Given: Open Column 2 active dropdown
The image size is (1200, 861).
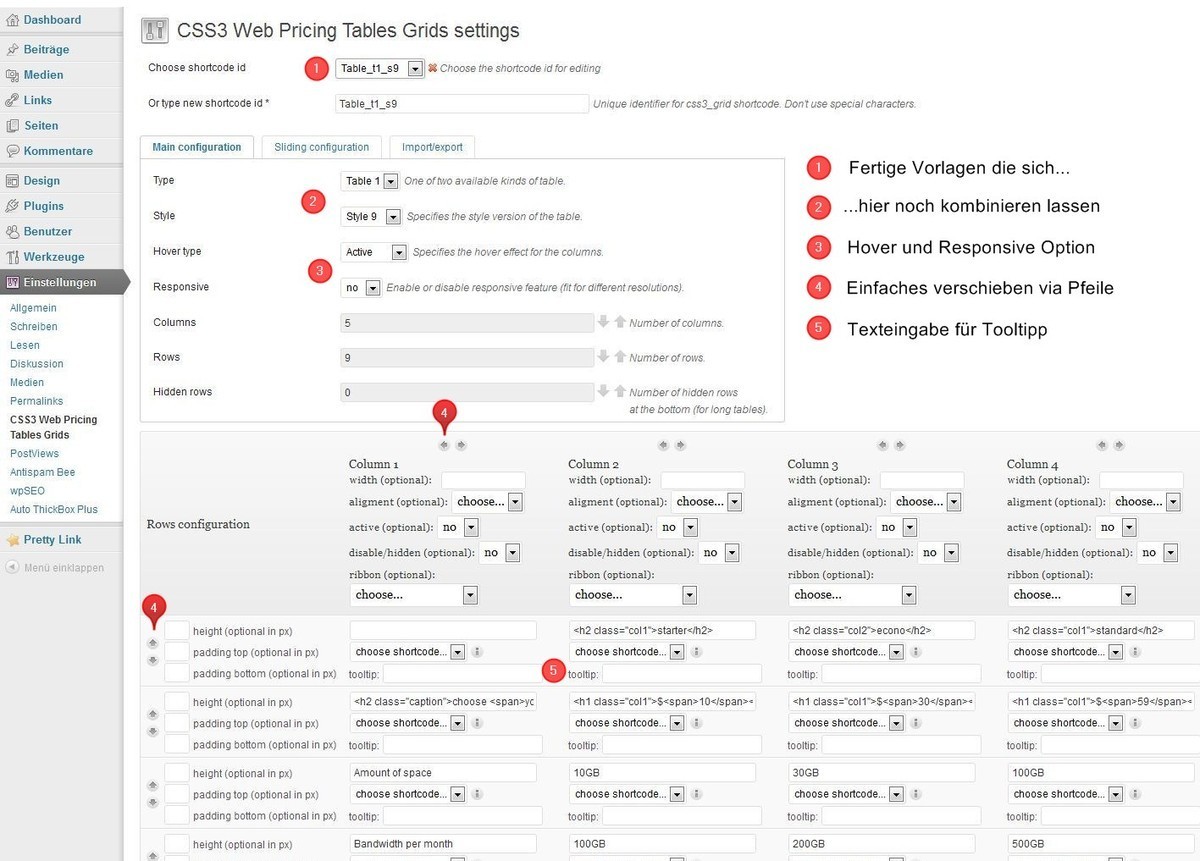Looking at the screenshot, I should pyautogui.click(x=679, y=527).
